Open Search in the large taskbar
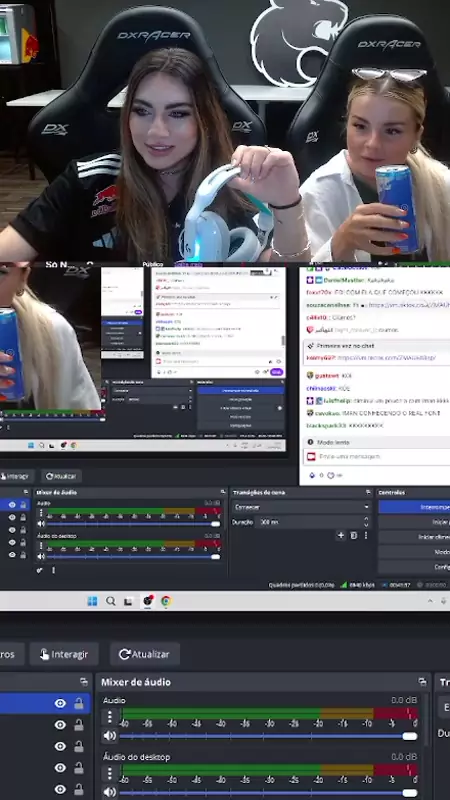Screen dimensions: 450x800 pyautogui.click(x=111, y=601)
